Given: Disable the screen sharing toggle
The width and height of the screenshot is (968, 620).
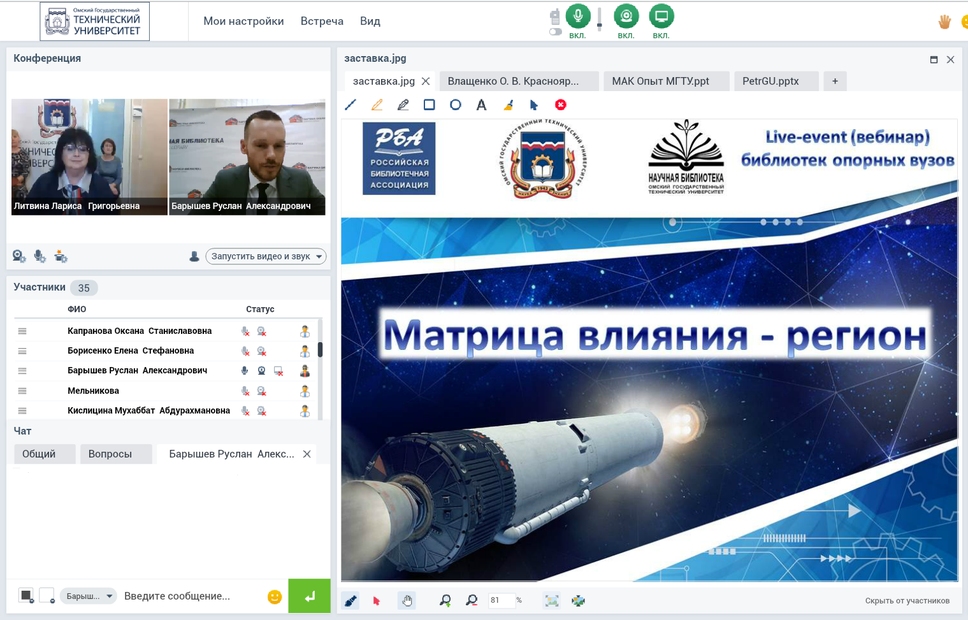Looking at the screenshot, I should pyautogui.click(x=660, y=18).
